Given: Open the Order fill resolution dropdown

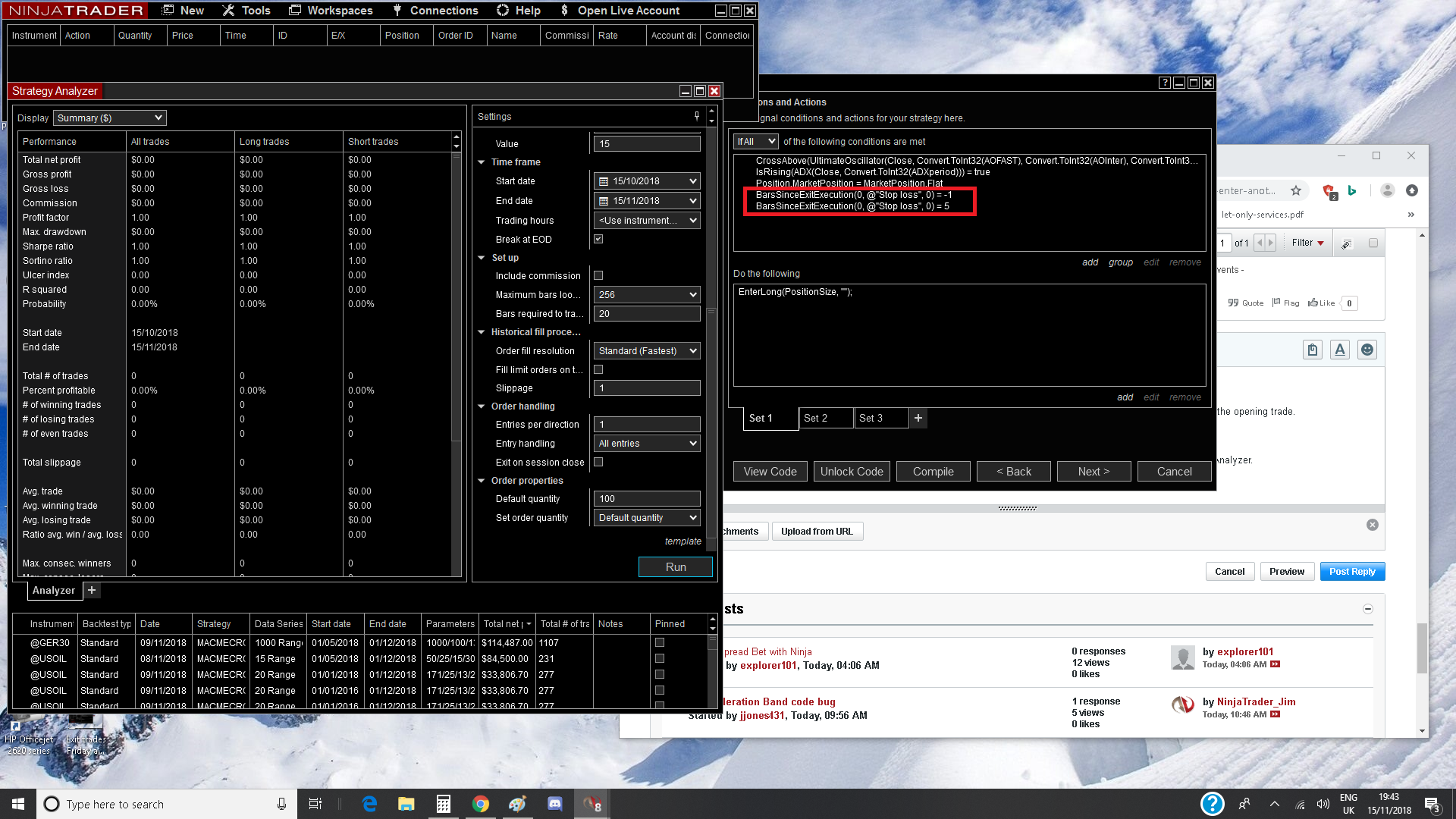Looking at the screenshot, I should (647, 350).
